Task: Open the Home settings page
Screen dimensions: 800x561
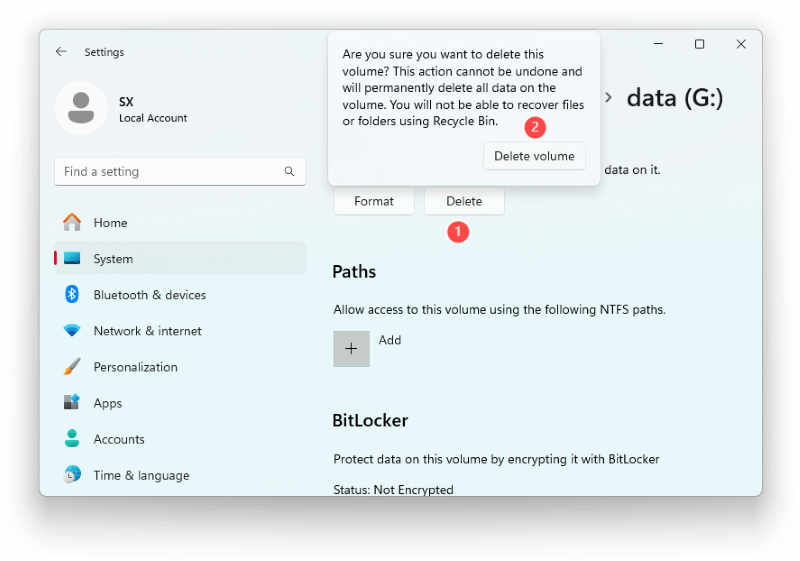Action: 180,222
